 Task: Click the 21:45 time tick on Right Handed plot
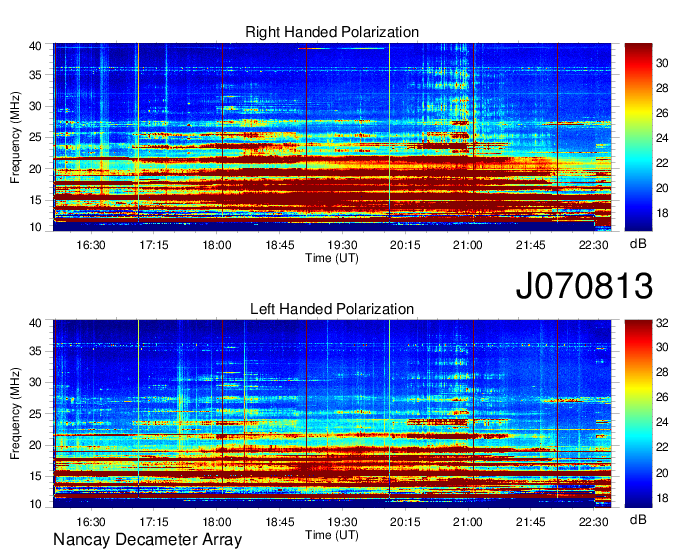point(530,245)
